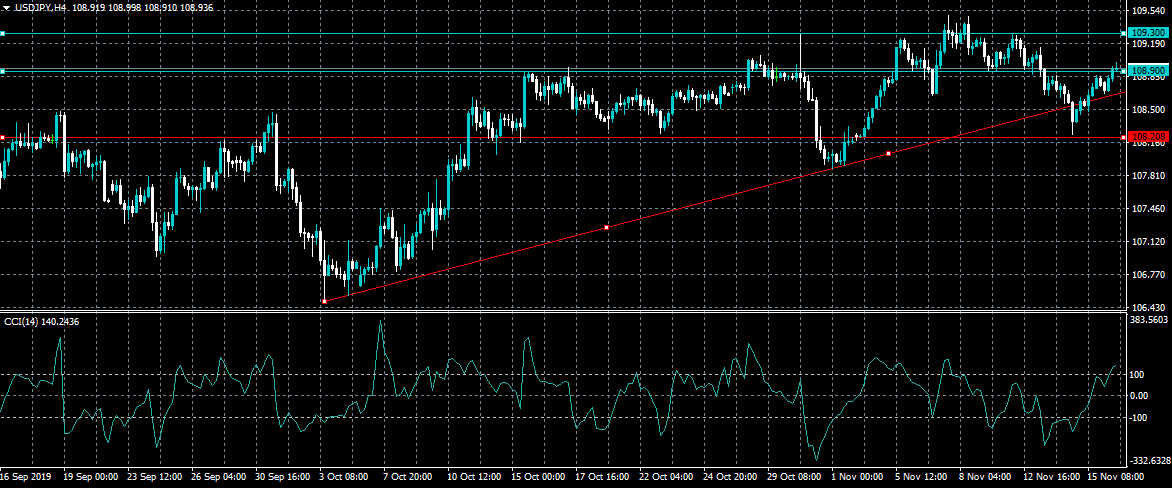Select the trendline's middle anchor near 17 Oct
The width and height of the screenshot is (1172, 488).
click(607, 227)
